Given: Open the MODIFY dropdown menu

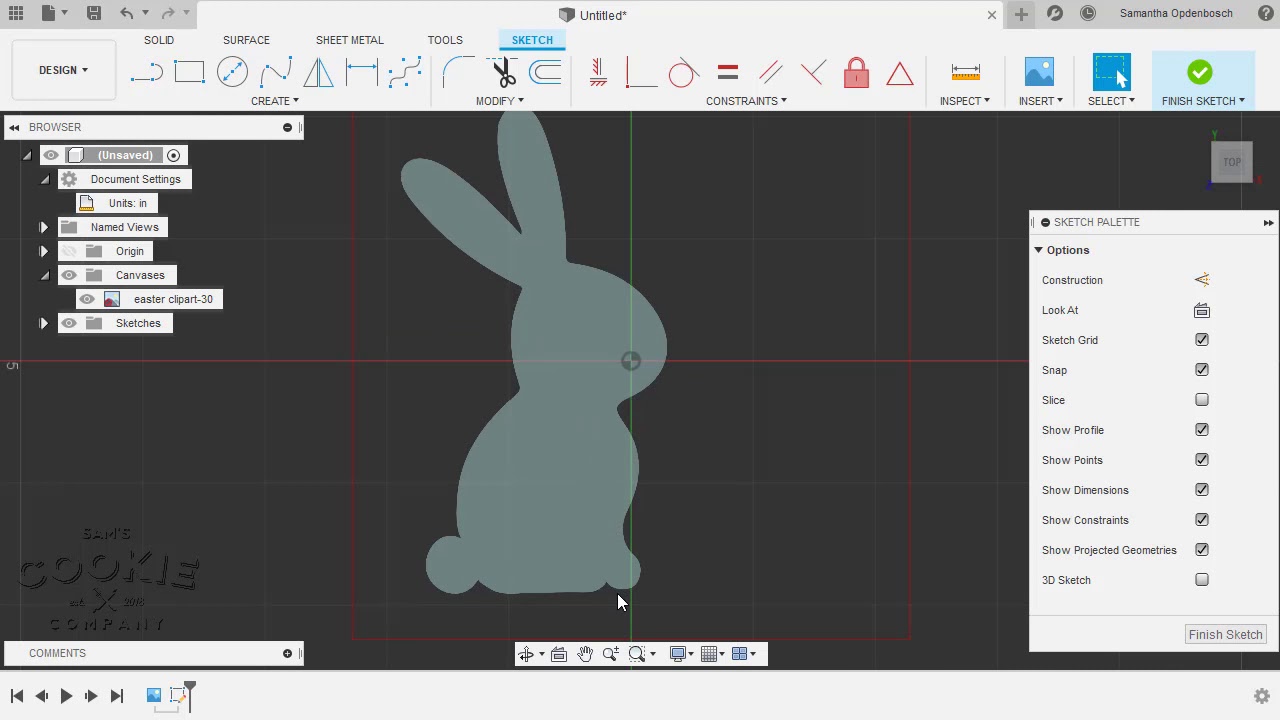Looking at the screenshot, I should pos(499,101).
